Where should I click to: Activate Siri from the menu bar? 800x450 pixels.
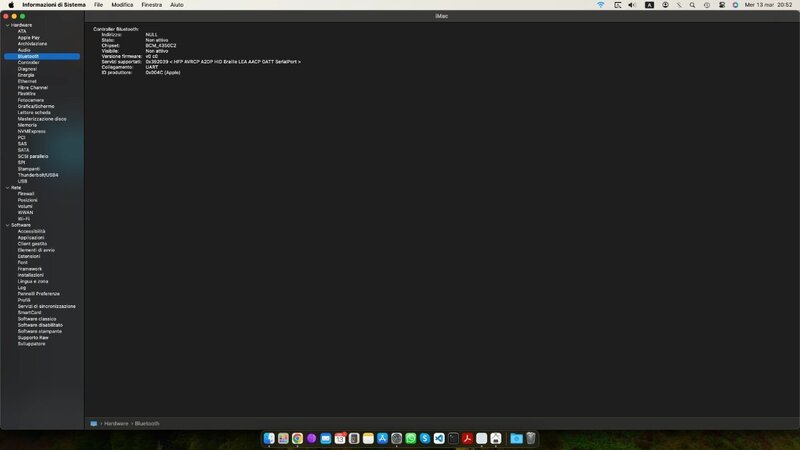(x=735, y=5)
